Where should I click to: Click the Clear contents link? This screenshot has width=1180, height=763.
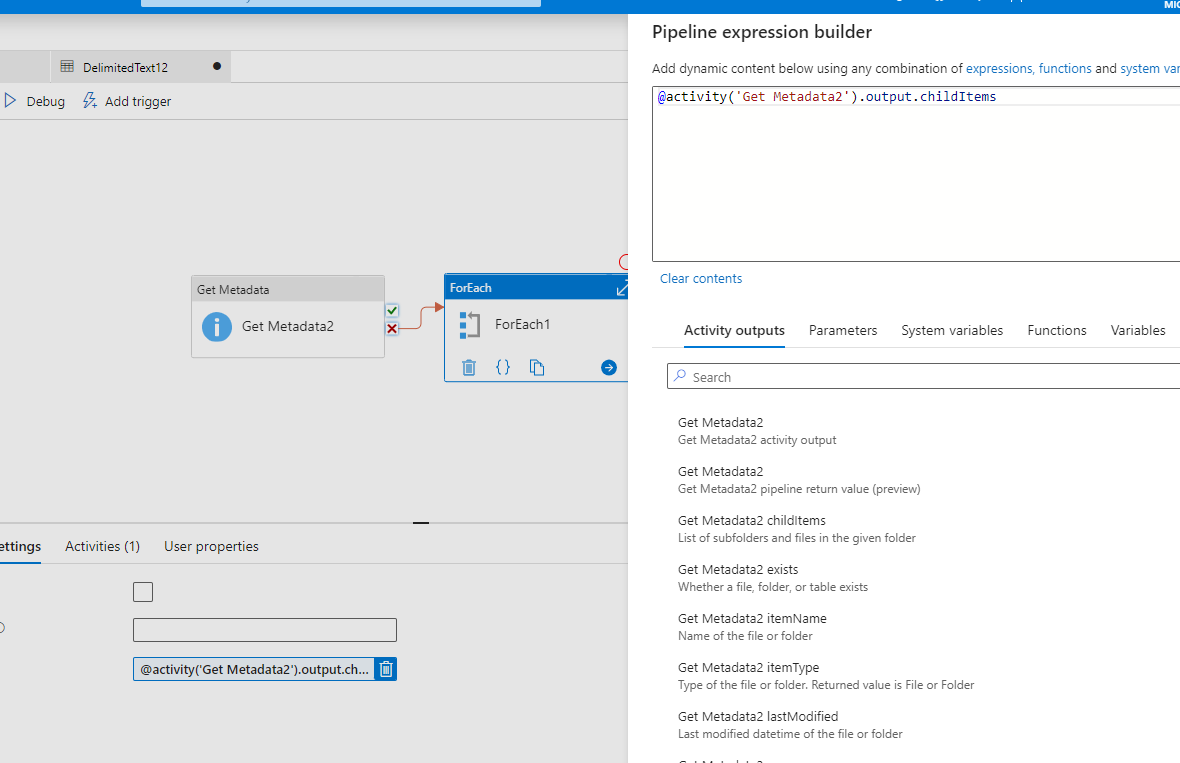[x=701, y=278]
